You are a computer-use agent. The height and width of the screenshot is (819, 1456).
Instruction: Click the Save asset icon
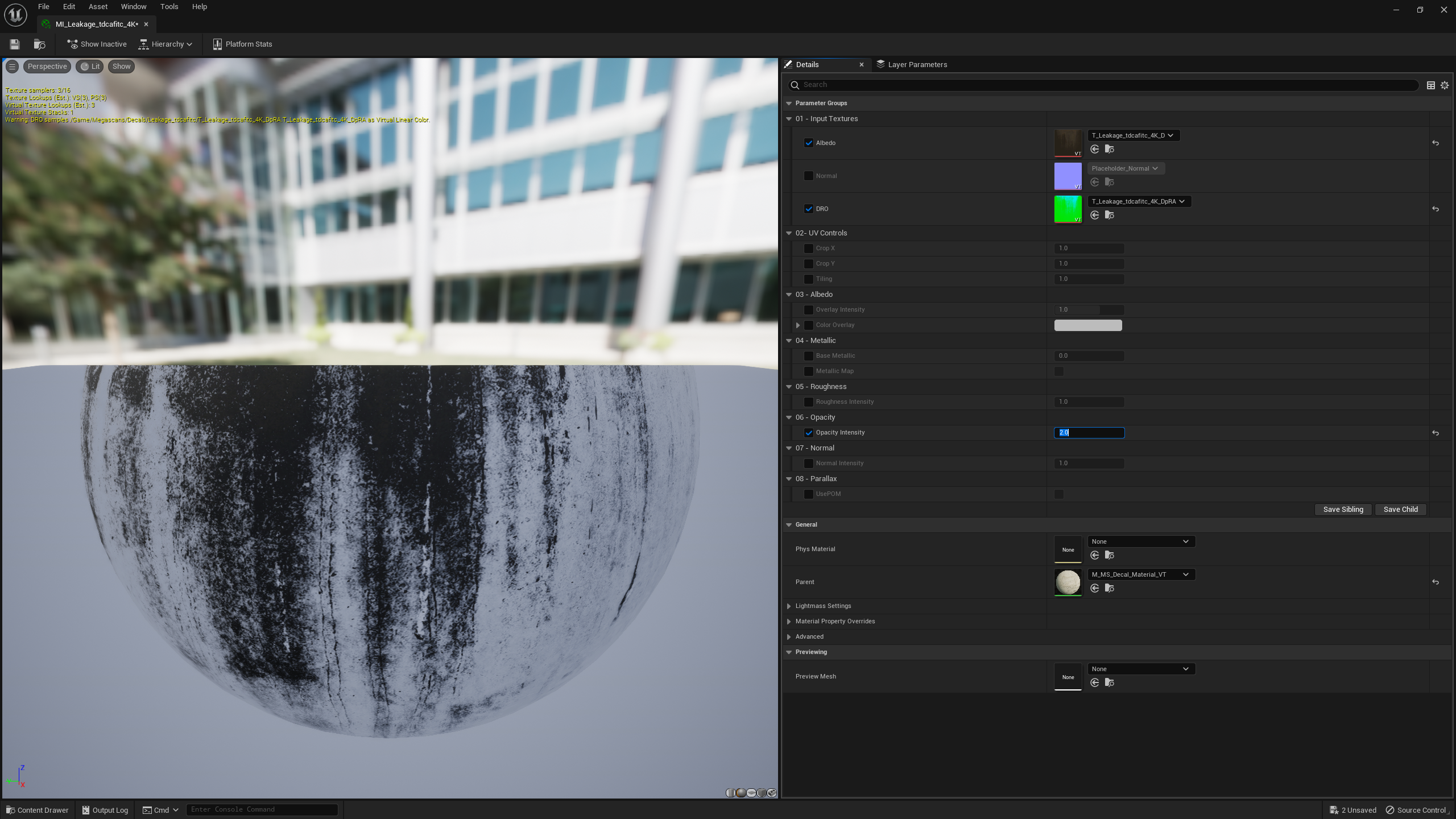point(15,44)
